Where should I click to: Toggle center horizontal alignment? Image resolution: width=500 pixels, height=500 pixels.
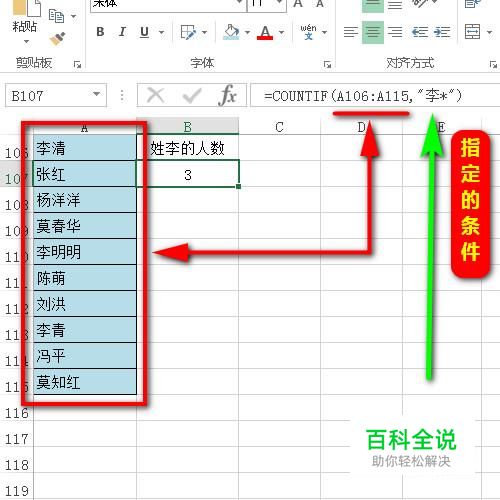pyautogui.click(x=373, y=32)
